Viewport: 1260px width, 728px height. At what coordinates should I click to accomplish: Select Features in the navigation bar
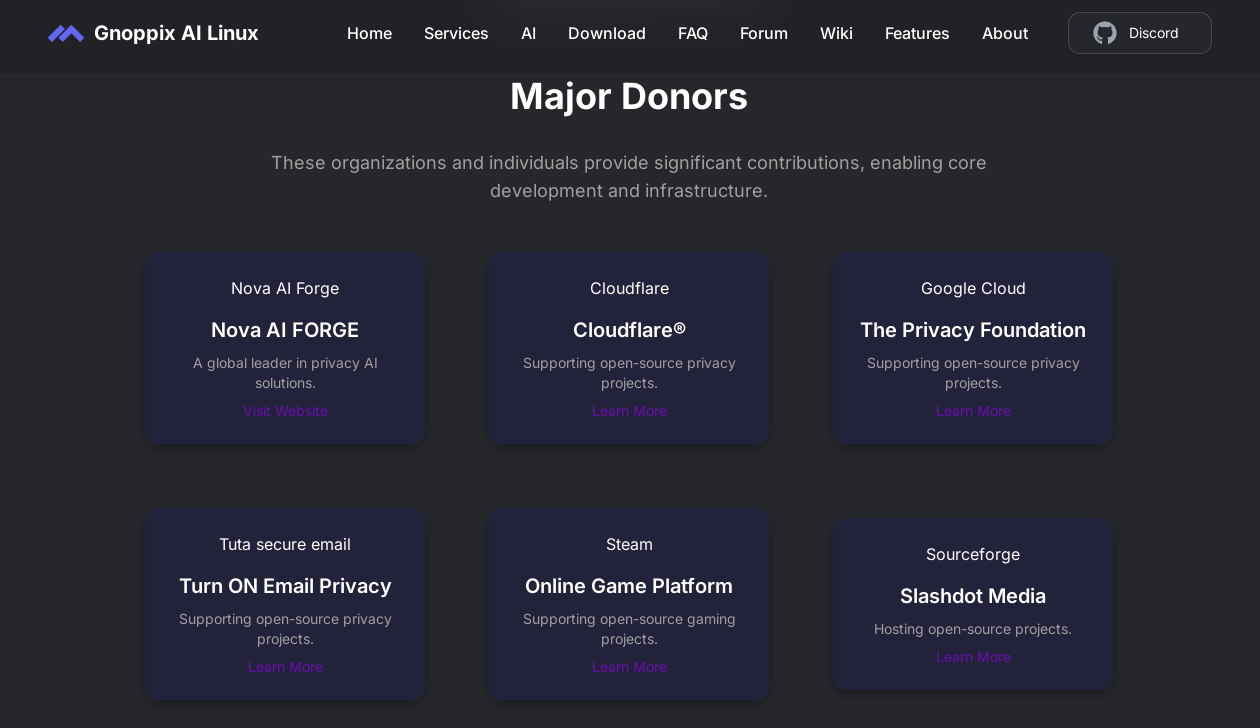coord(916,33)
